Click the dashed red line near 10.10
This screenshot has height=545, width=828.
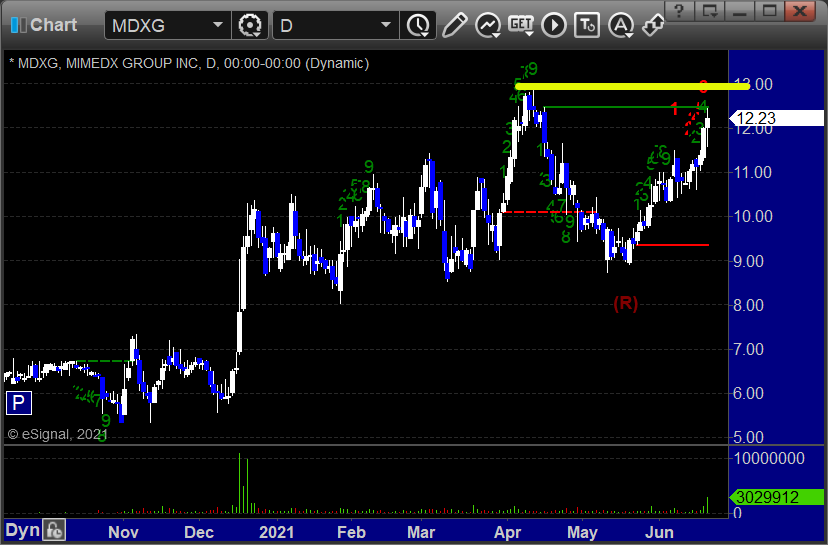point(549,212)
